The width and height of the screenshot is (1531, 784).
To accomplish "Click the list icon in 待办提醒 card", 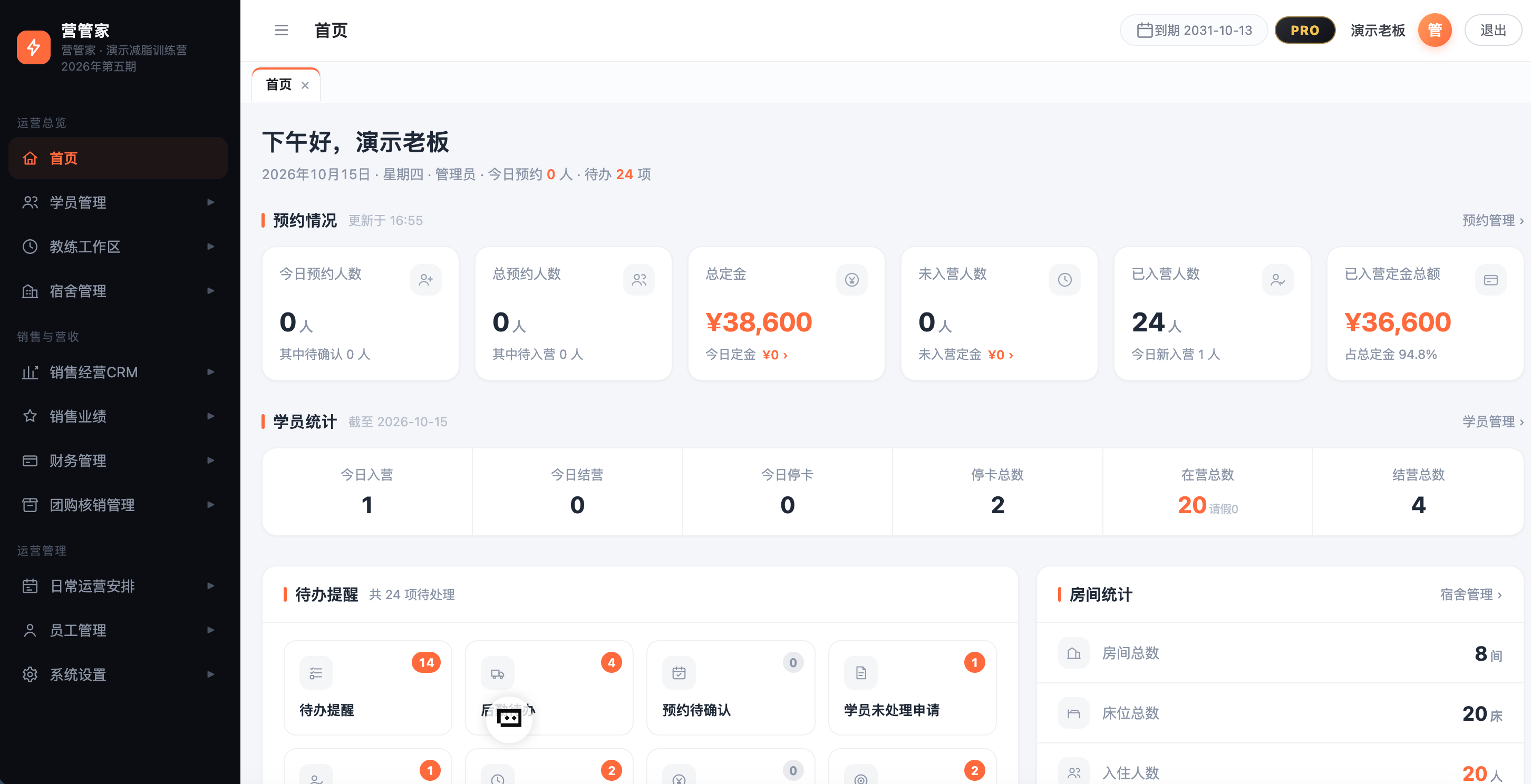I will pyautogui.click(x=316, y=673).
